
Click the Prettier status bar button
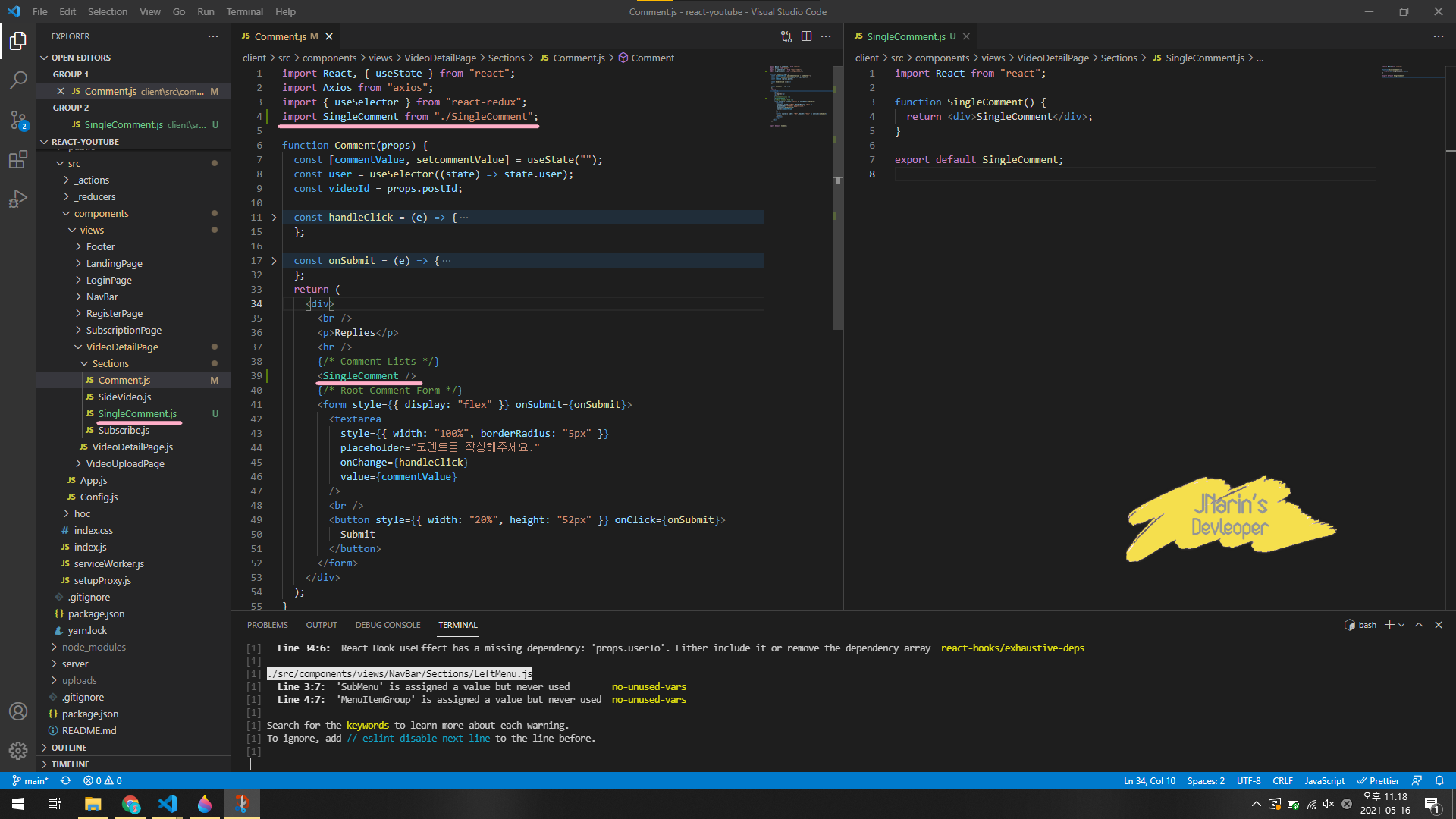point(1377,780)
